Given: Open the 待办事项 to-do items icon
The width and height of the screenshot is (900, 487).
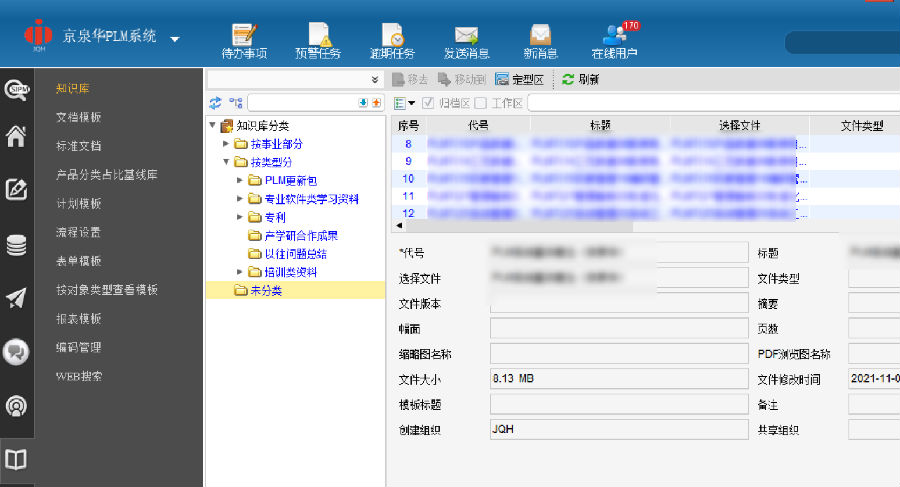Looking at the screenshot, I should click(244, 34).
